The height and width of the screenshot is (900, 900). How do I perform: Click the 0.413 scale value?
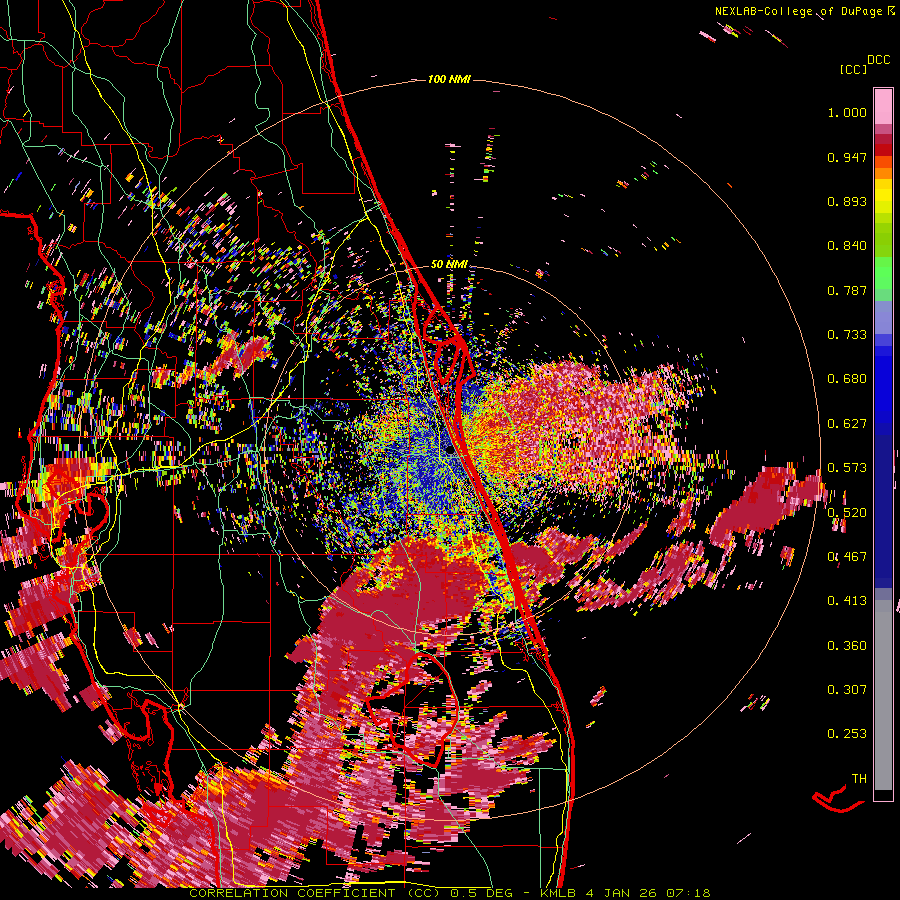847,601
